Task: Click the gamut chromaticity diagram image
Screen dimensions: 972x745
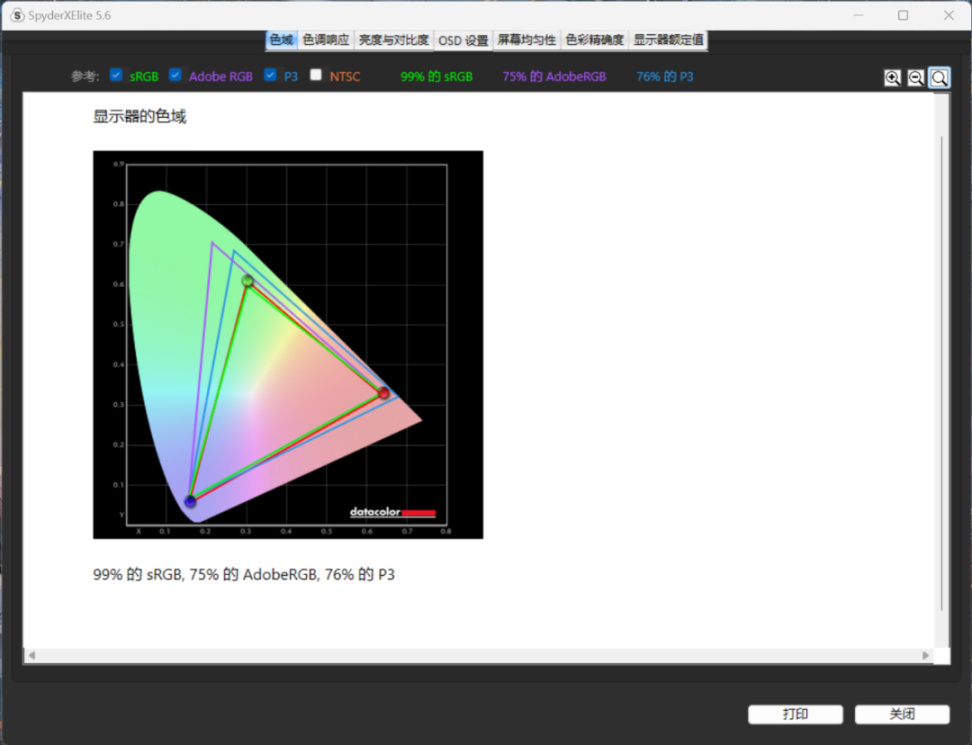Action: (x=288, y=345)
